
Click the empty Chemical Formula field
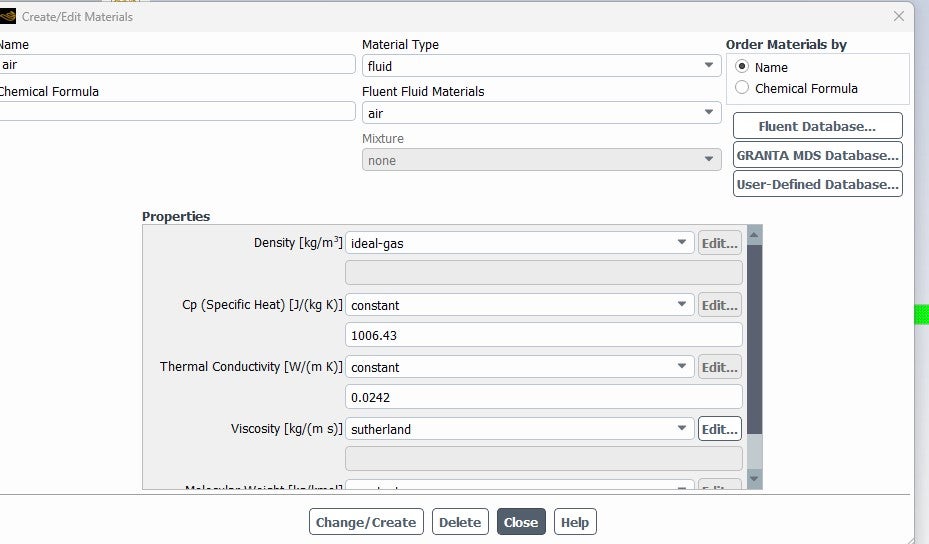[x=177, y=111]
